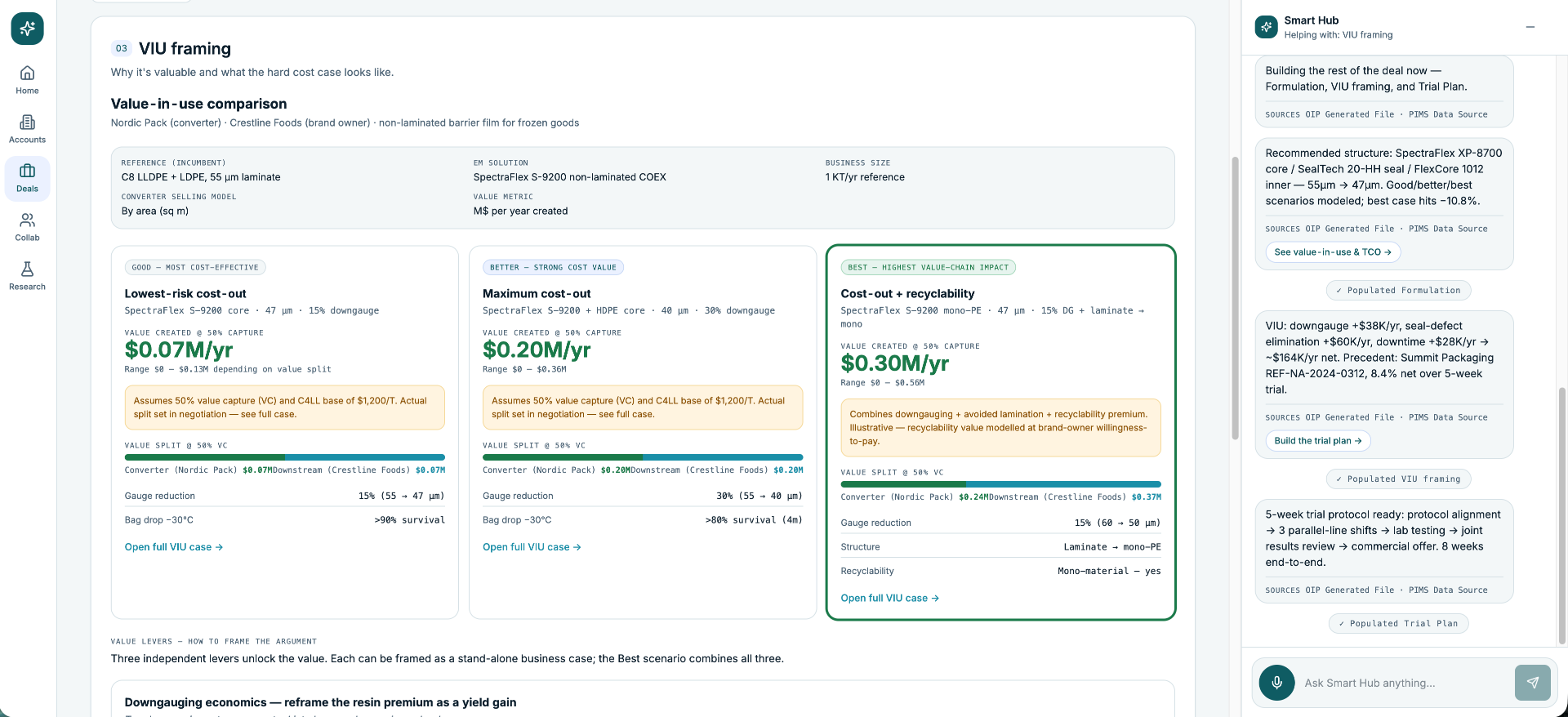Open full VIU case for Cost-out + recyclability
Viewport: 1568px width, 717px height.
tap(889, 599)
